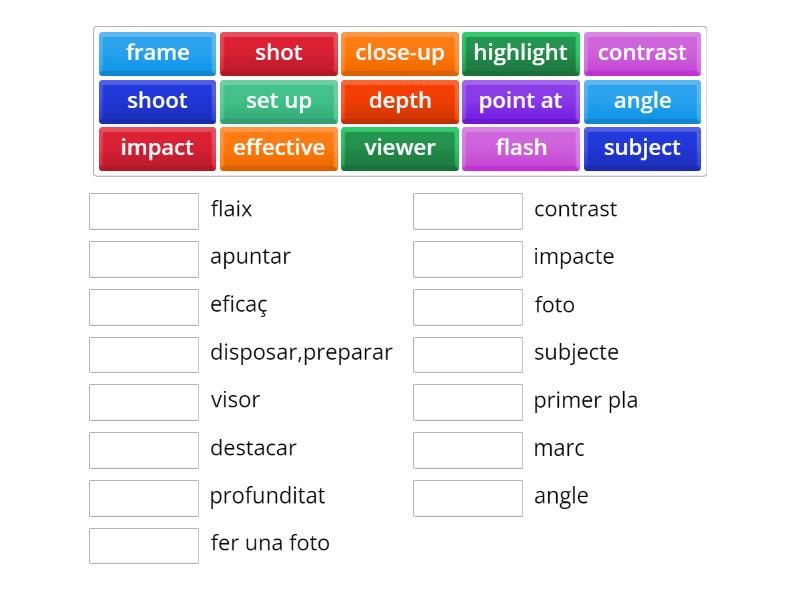Viewport: 800px width, 600px height.
Task: Select the word tile "angle"
Action: click(x=643, y=101)
